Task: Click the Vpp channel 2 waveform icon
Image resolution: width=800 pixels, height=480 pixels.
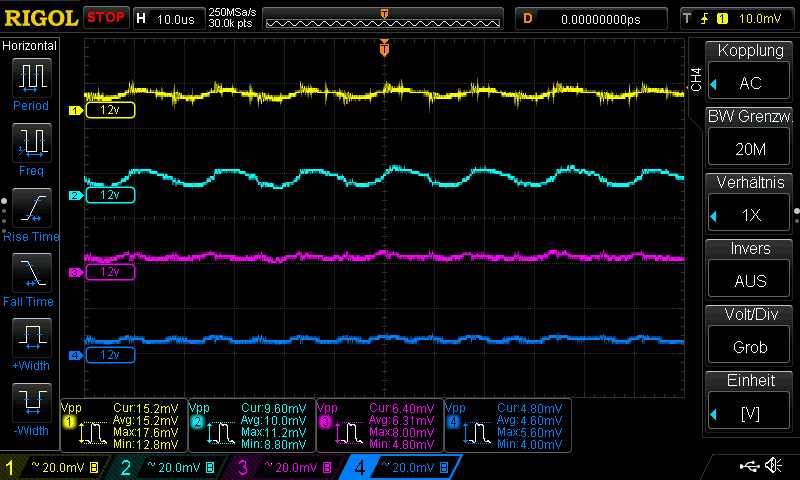Action: 220,433
